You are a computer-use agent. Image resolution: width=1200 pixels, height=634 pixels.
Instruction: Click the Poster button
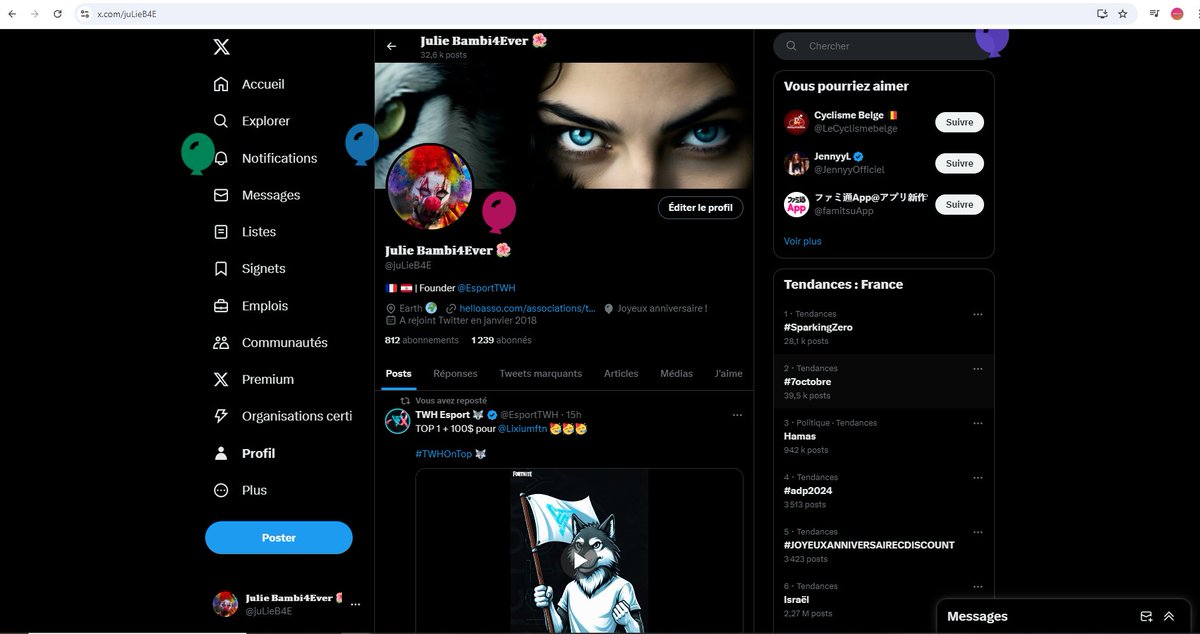pos(278,537)
